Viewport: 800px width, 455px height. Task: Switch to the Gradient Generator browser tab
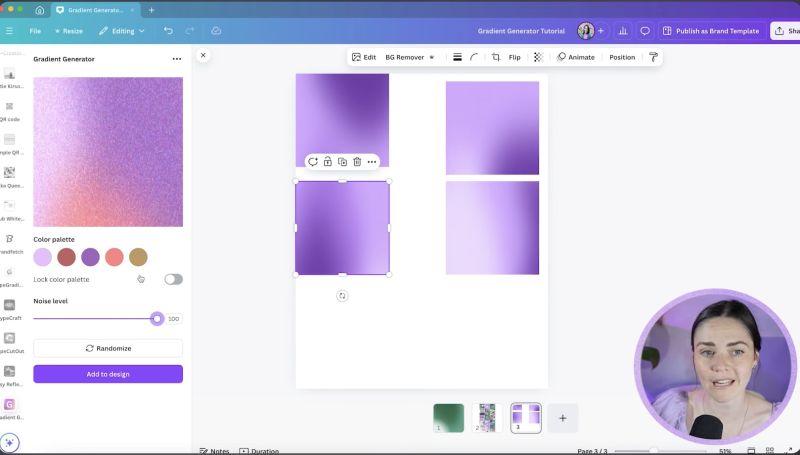(x=95, y=10)
